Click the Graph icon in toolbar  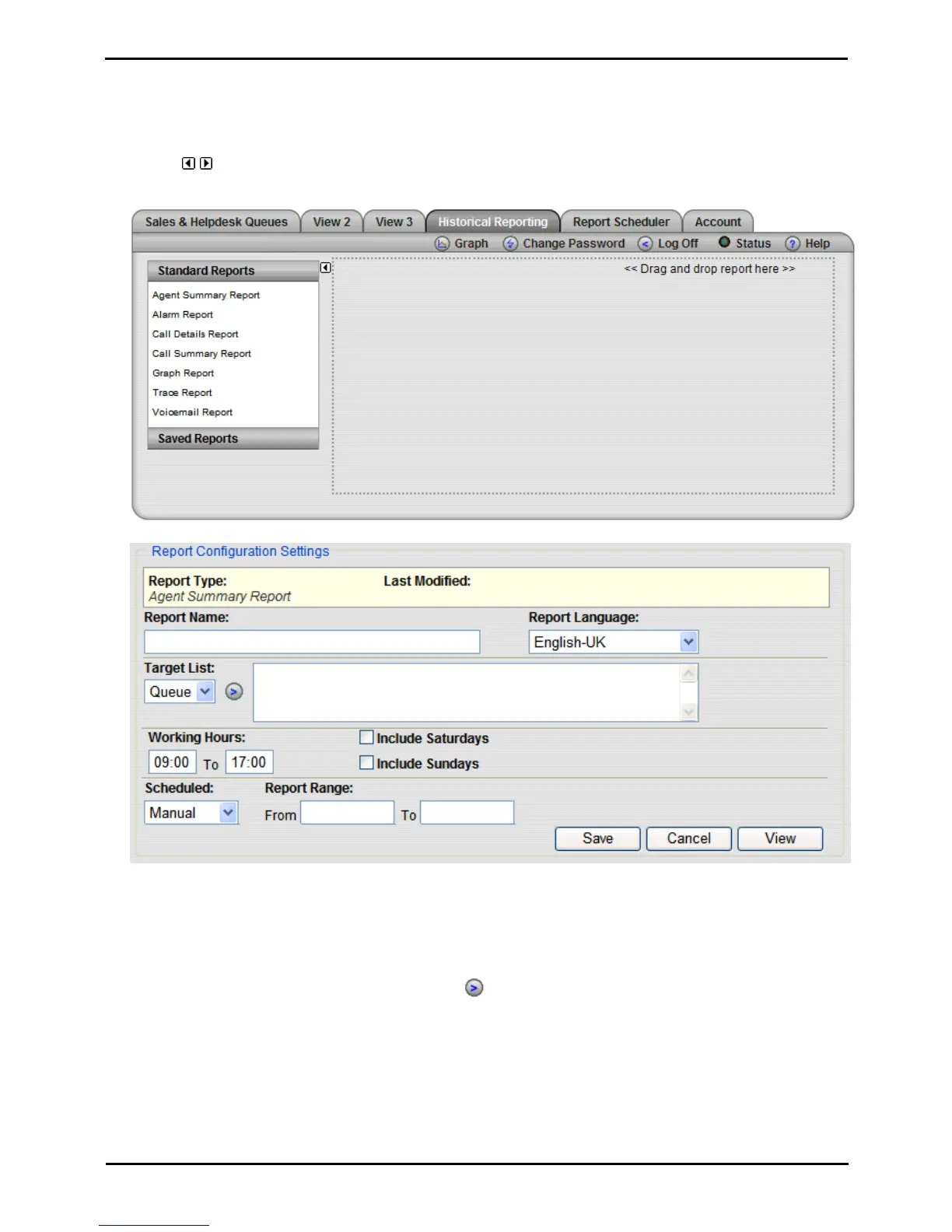pos(442,243)
